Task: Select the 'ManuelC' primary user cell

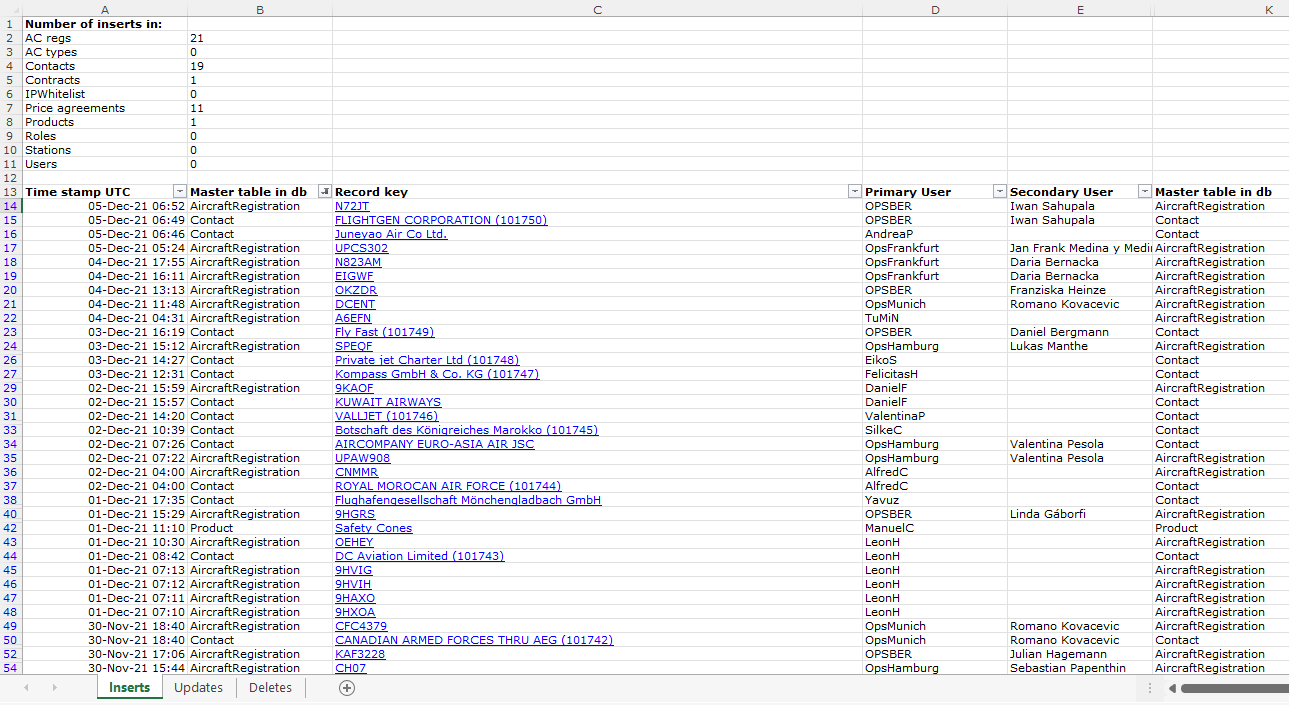Action: point(935,528)
